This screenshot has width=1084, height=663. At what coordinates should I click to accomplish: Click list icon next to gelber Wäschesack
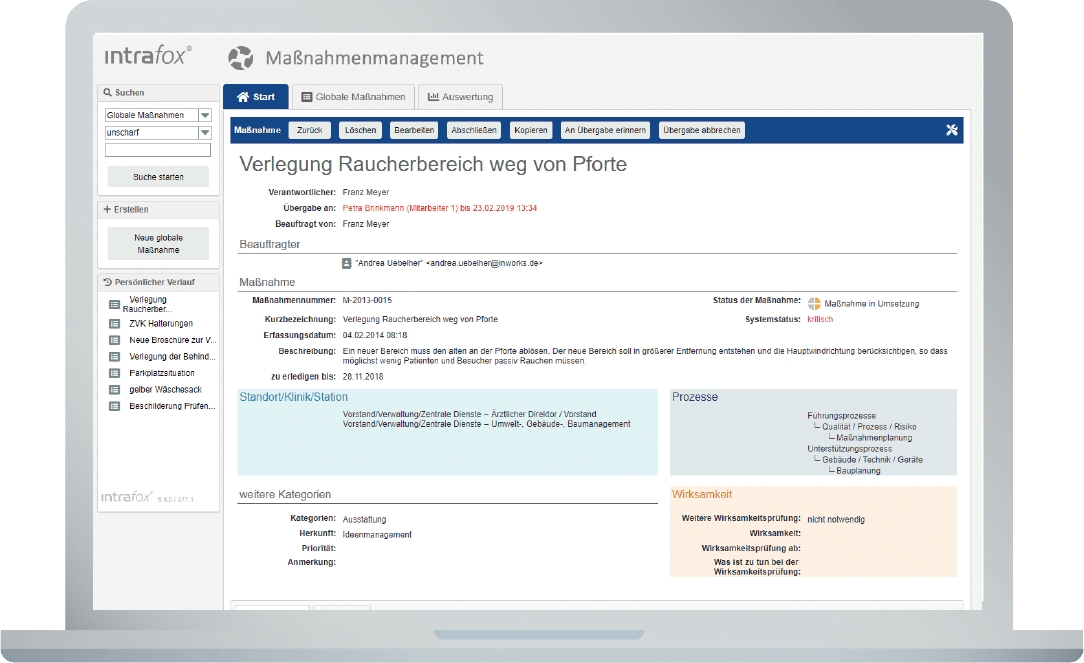[x=115, y=390]
